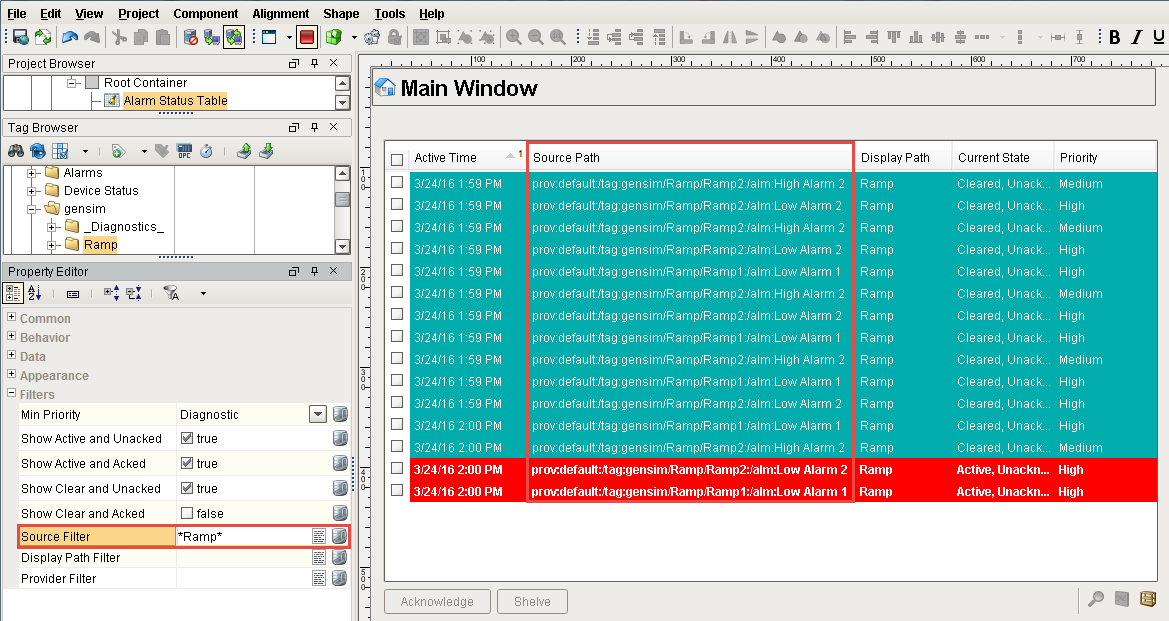
Task: Click the Undo arrow in toolbar
Action: [x=70, y=37]
